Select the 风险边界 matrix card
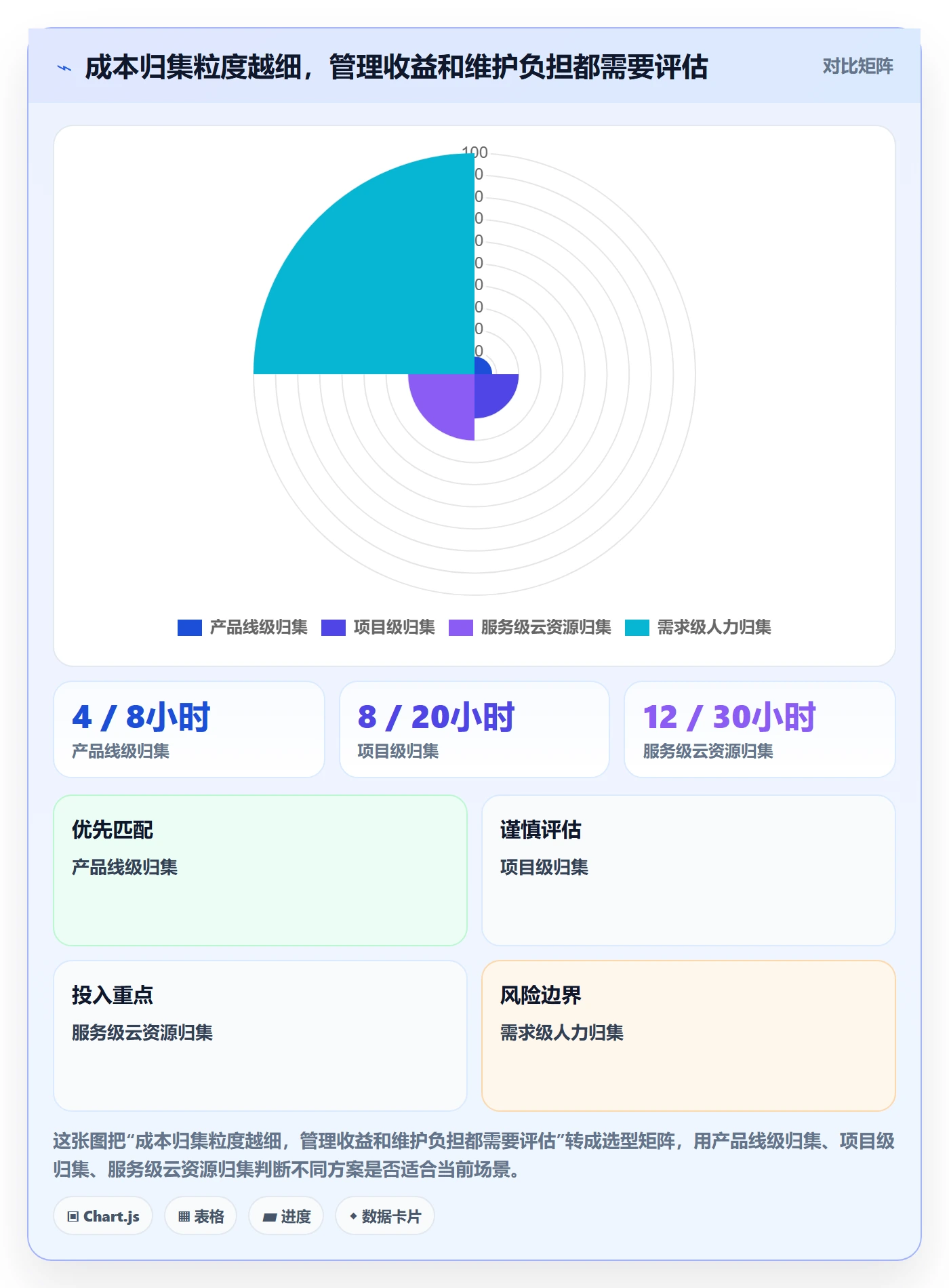949x1288 pixels. pos(689,1036)
